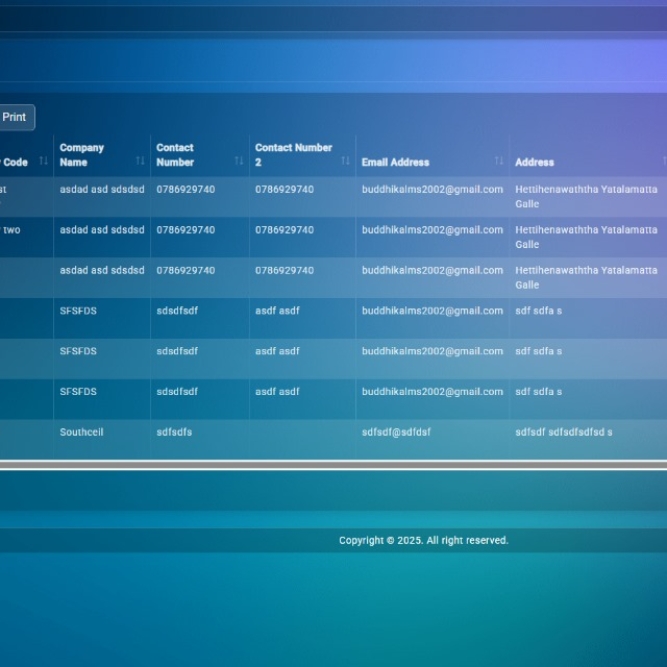Image resolution: width=667 pixels, height=667 pixels.
Task: Click the Copyright © 2025 footer text
Action: 423,540
